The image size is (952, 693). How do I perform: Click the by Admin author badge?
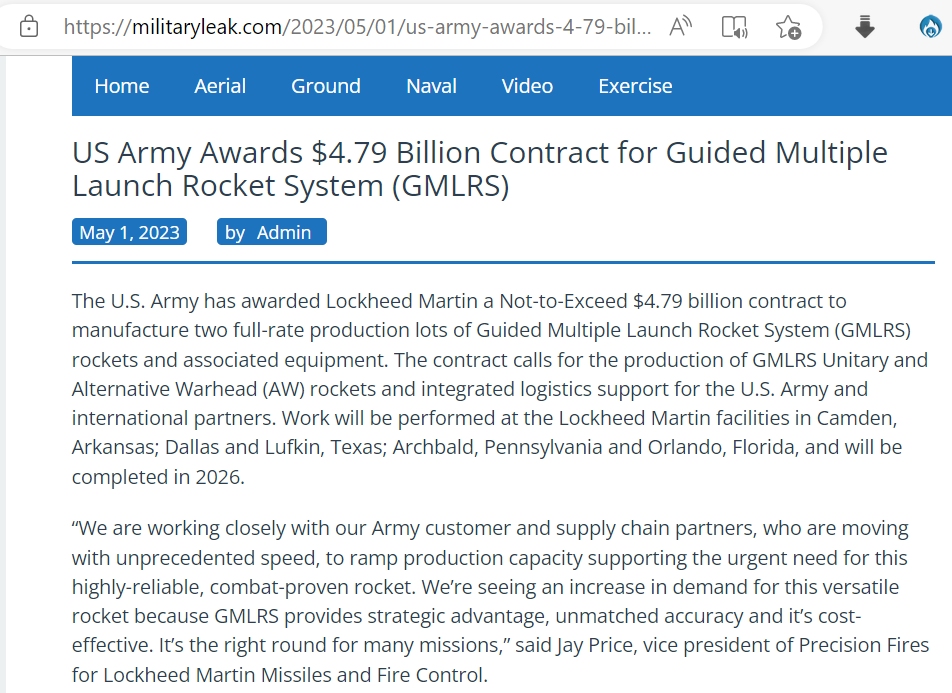(x=271, y=232)
